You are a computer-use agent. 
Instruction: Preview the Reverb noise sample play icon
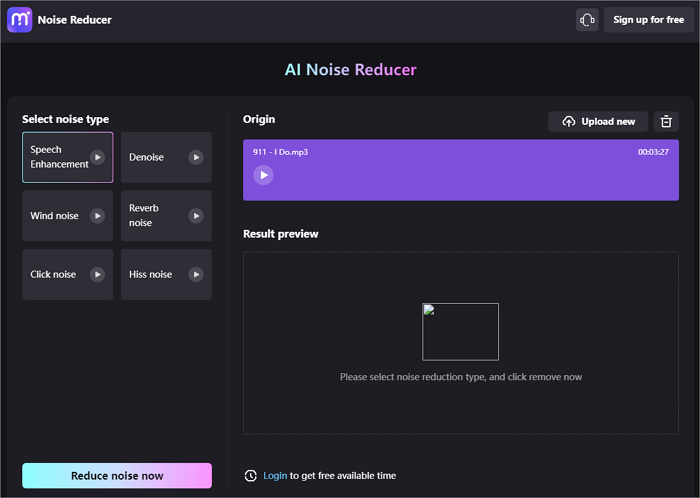196,215
